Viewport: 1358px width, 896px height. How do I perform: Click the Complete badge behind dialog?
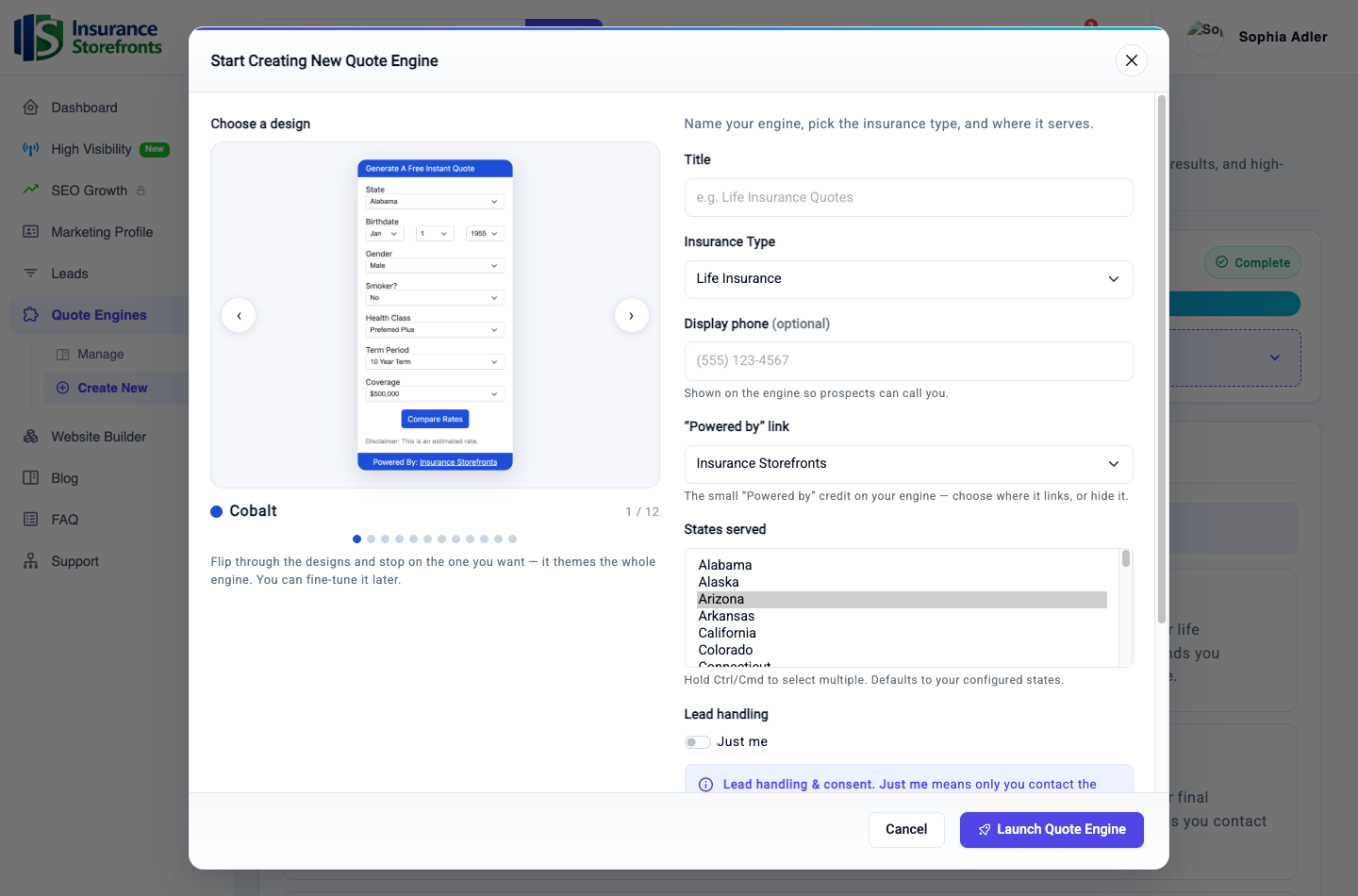click(x=1252, y=262)
